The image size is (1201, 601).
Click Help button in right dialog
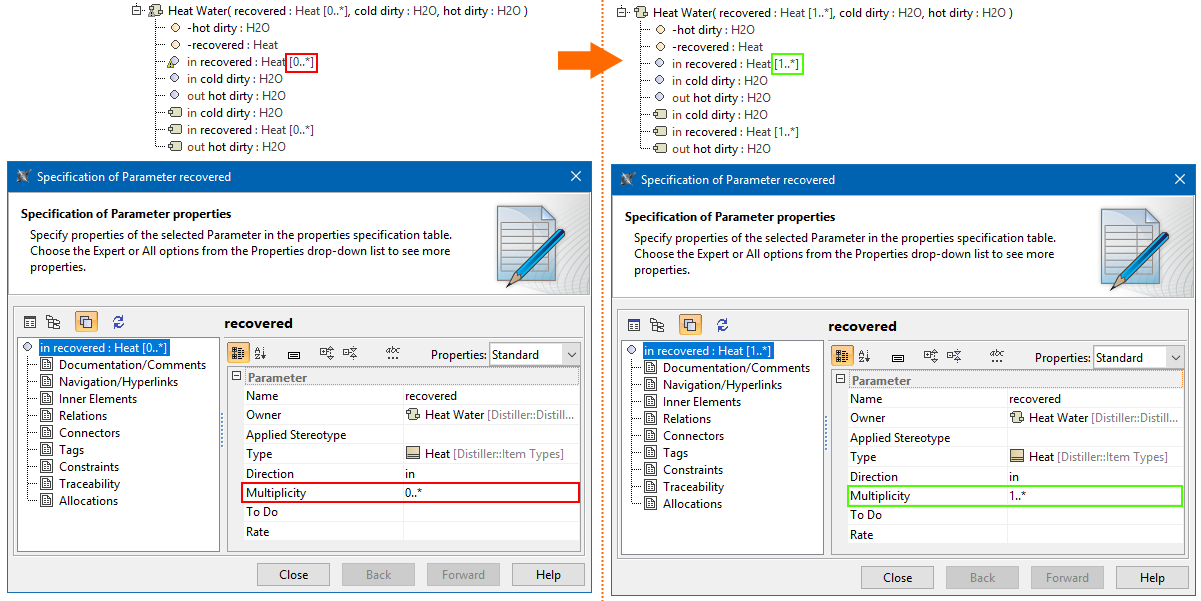(x=1153, y=578)
